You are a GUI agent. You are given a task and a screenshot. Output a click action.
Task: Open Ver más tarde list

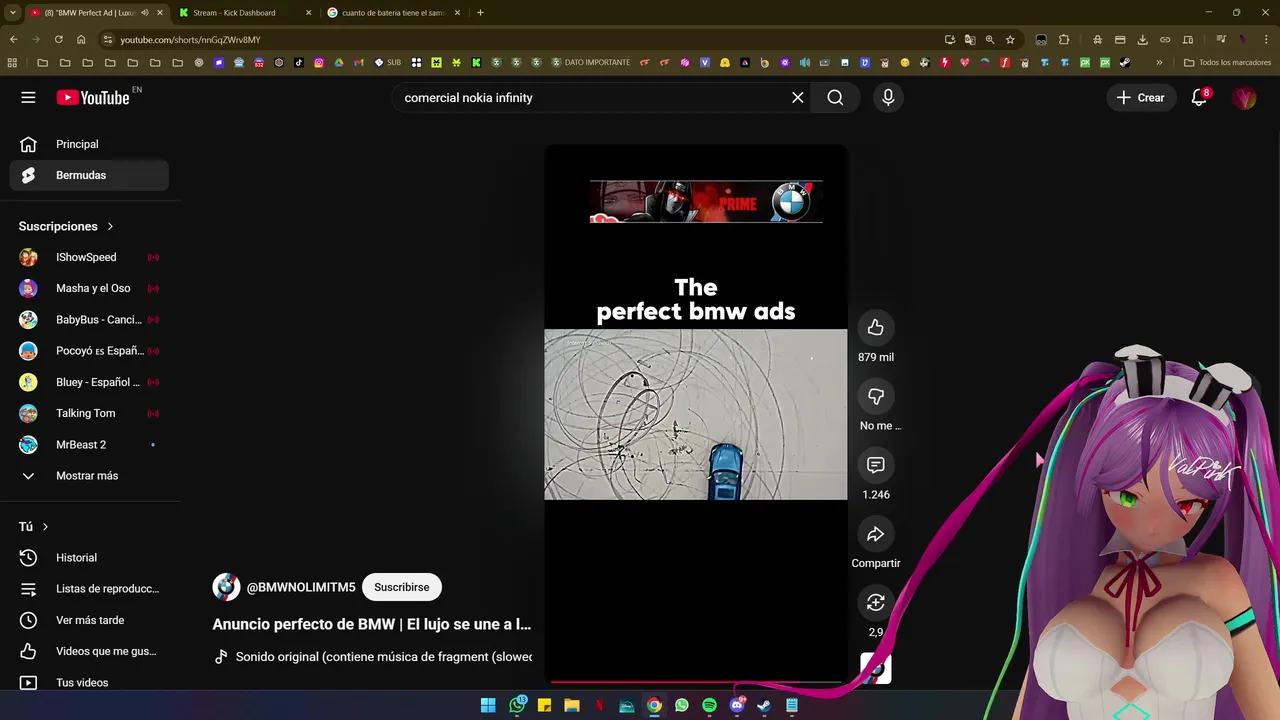pyautogui.click(x=89, y=620)
